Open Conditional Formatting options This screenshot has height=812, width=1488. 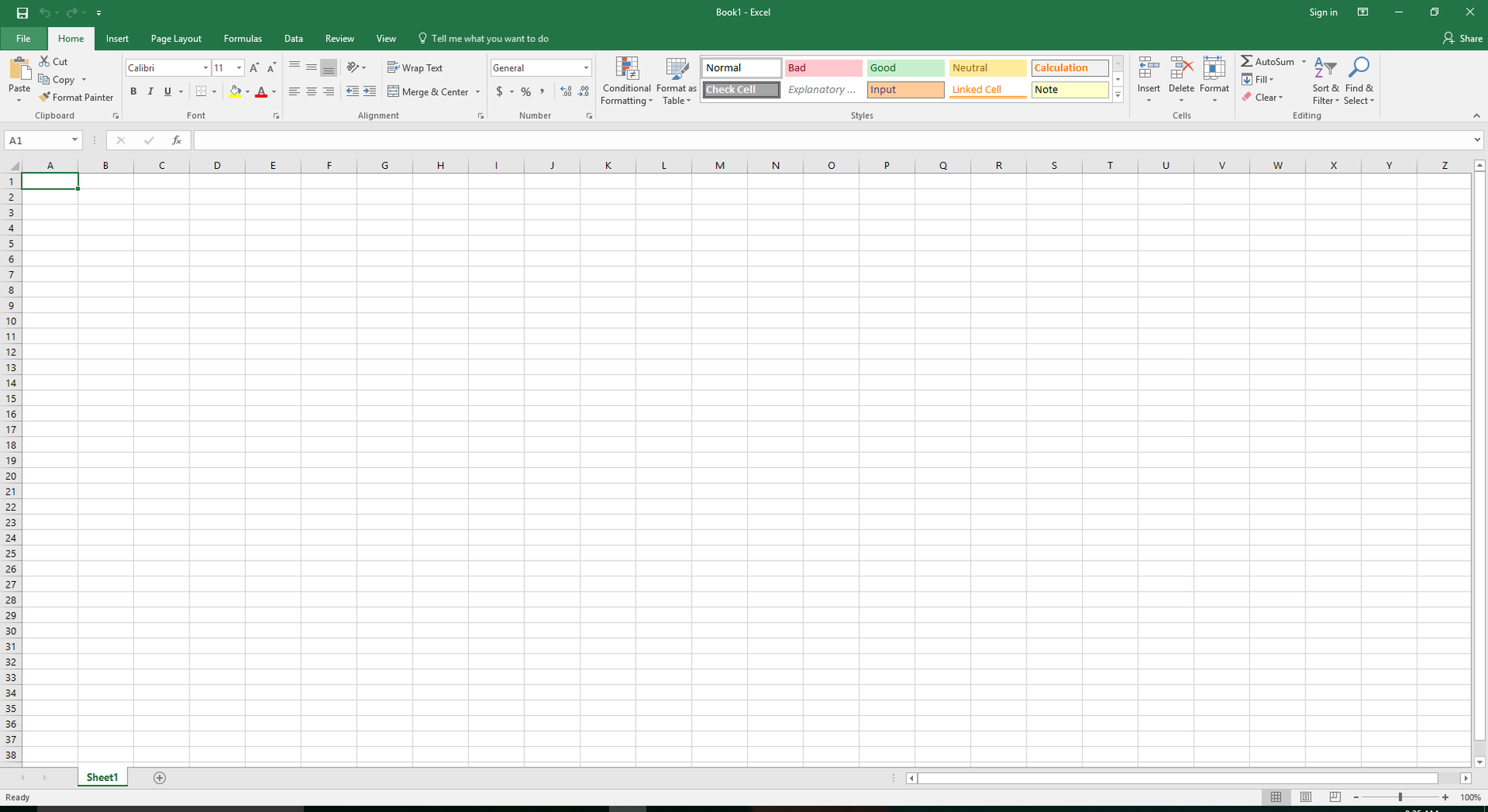coord(626,81)
